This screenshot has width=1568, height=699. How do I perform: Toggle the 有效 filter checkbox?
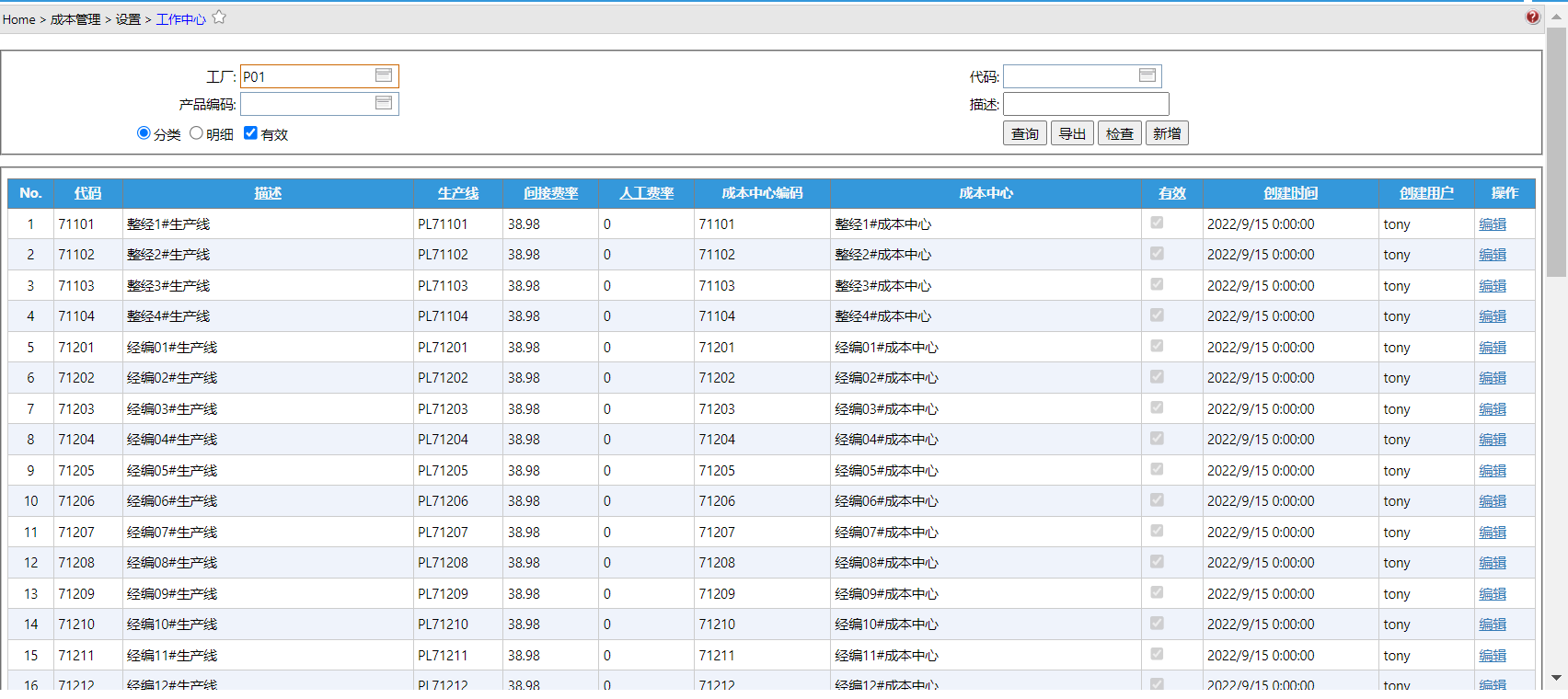coord(250,133)
